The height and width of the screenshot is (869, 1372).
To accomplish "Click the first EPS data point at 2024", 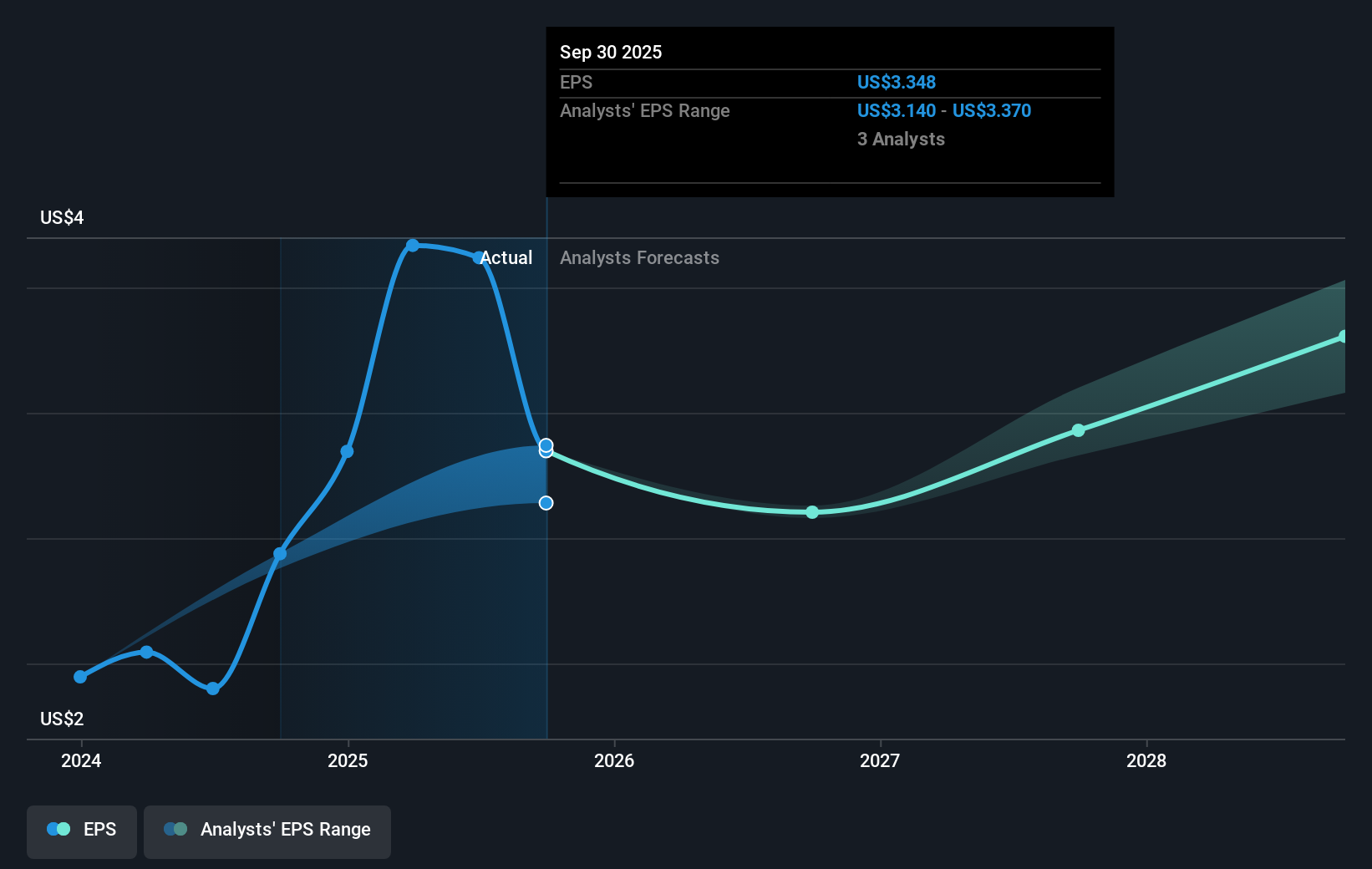I will pos(79,676).
